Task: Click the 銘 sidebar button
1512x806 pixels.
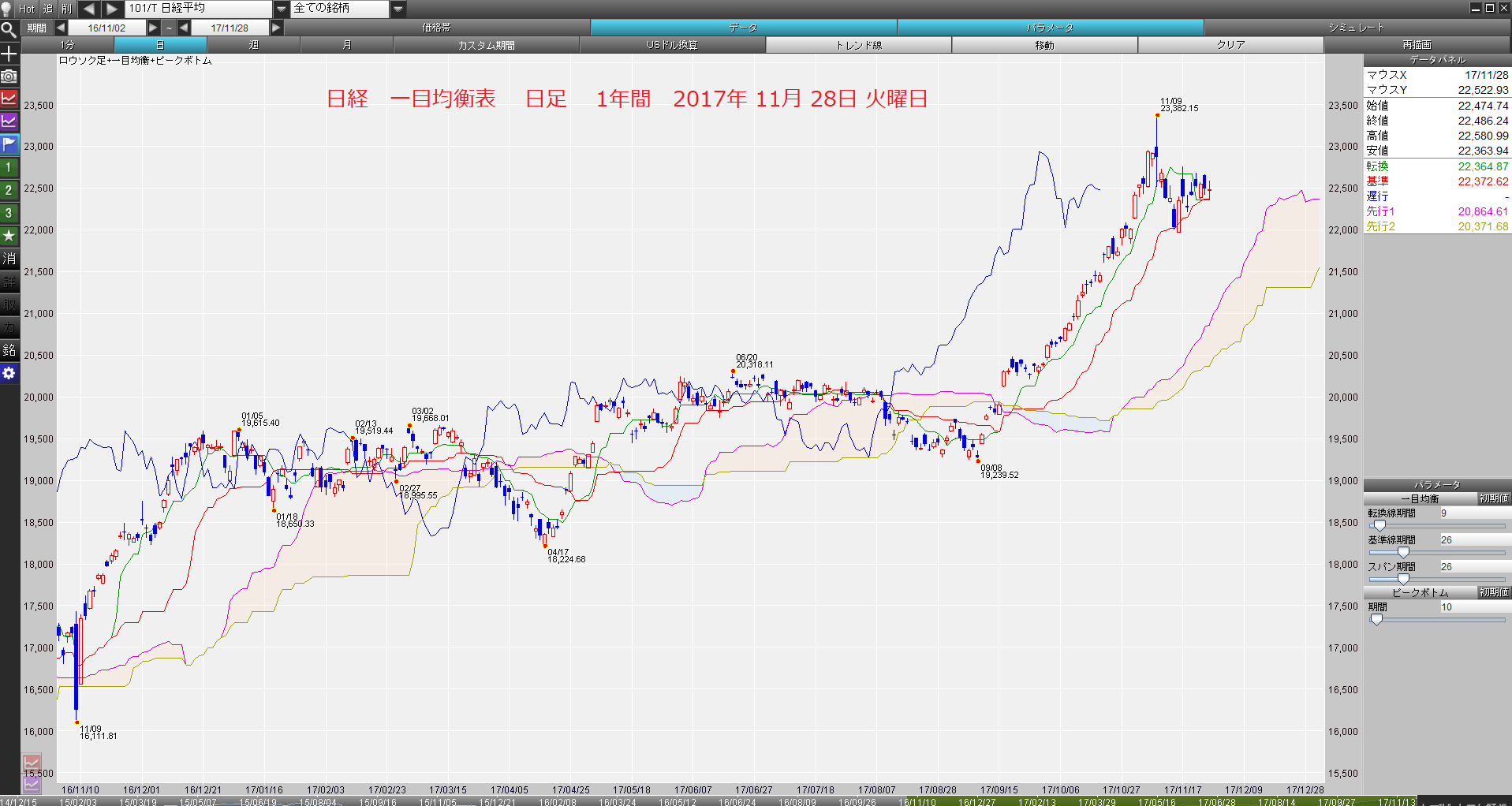Action: click(x=9, y=350)
